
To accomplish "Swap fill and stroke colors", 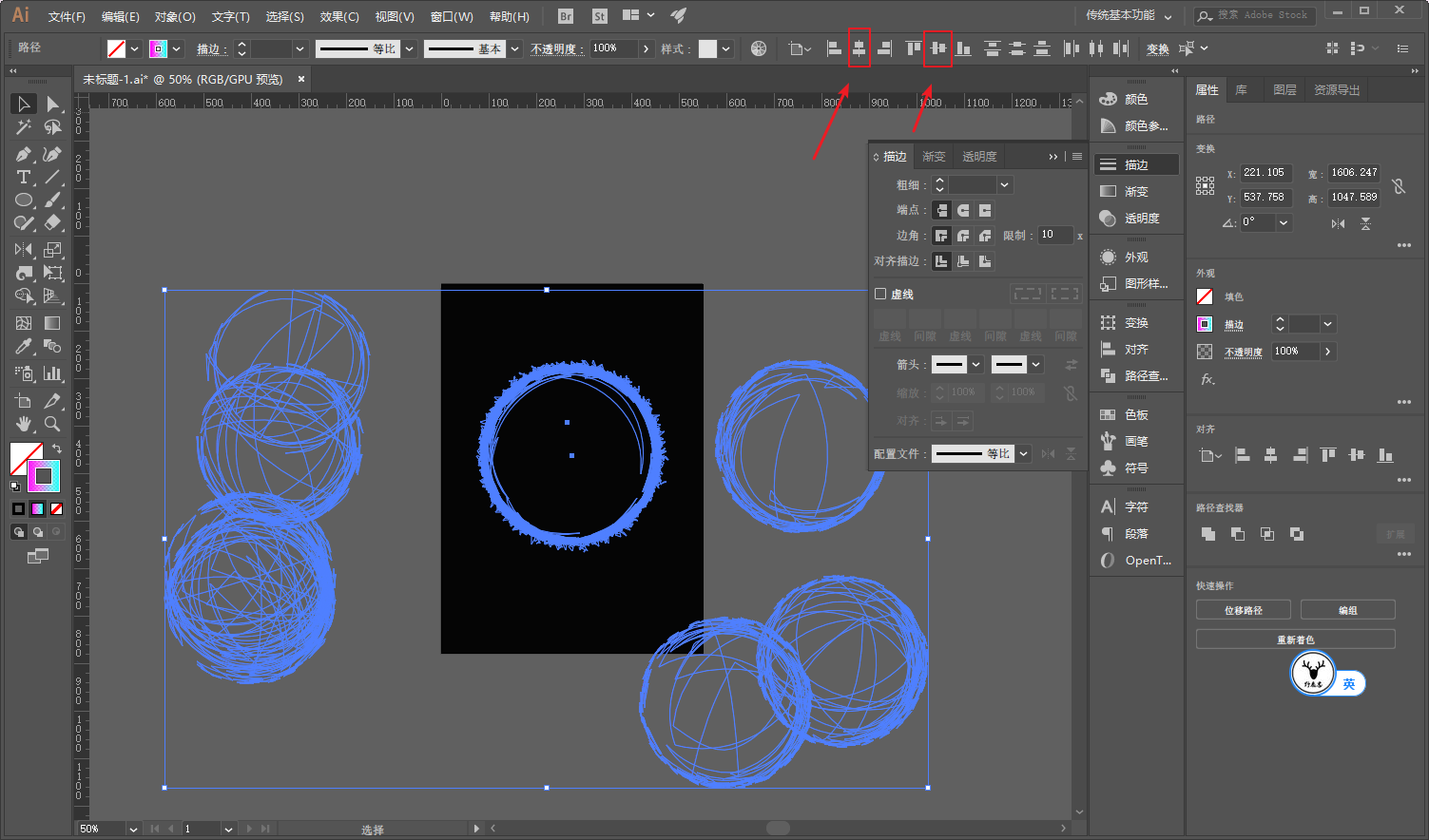I will [x=57, y=448].
